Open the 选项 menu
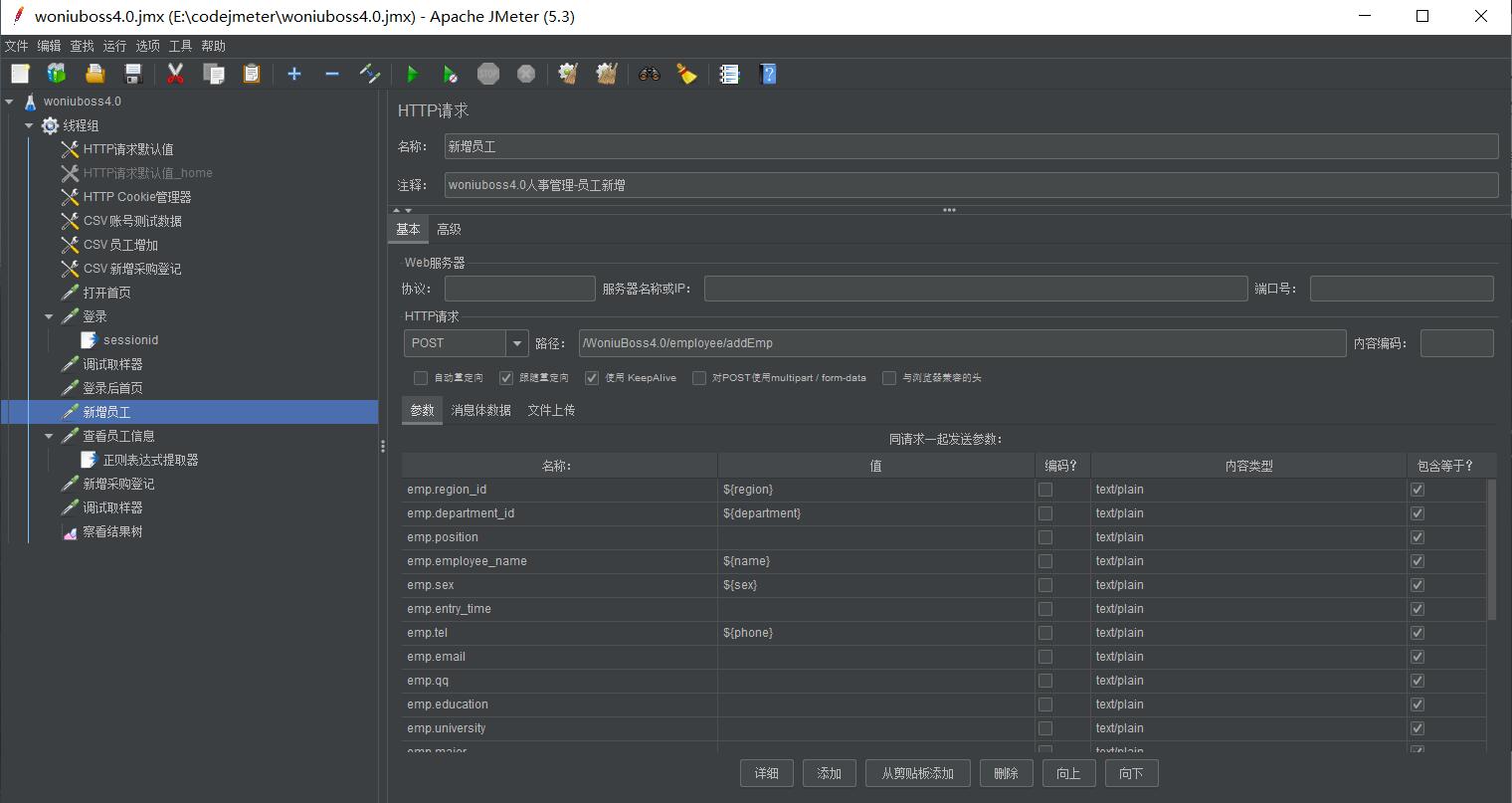1512x803 pixels. point(147,46)
